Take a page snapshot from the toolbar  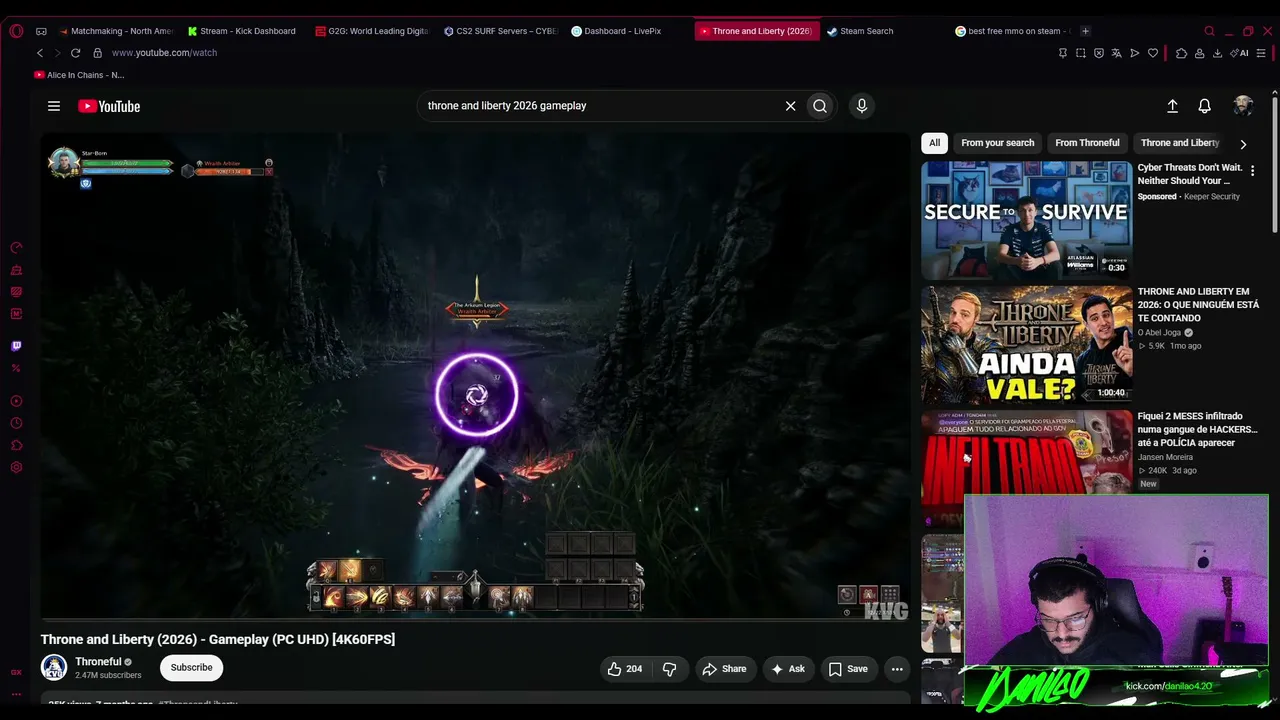tap(1080, 53)
